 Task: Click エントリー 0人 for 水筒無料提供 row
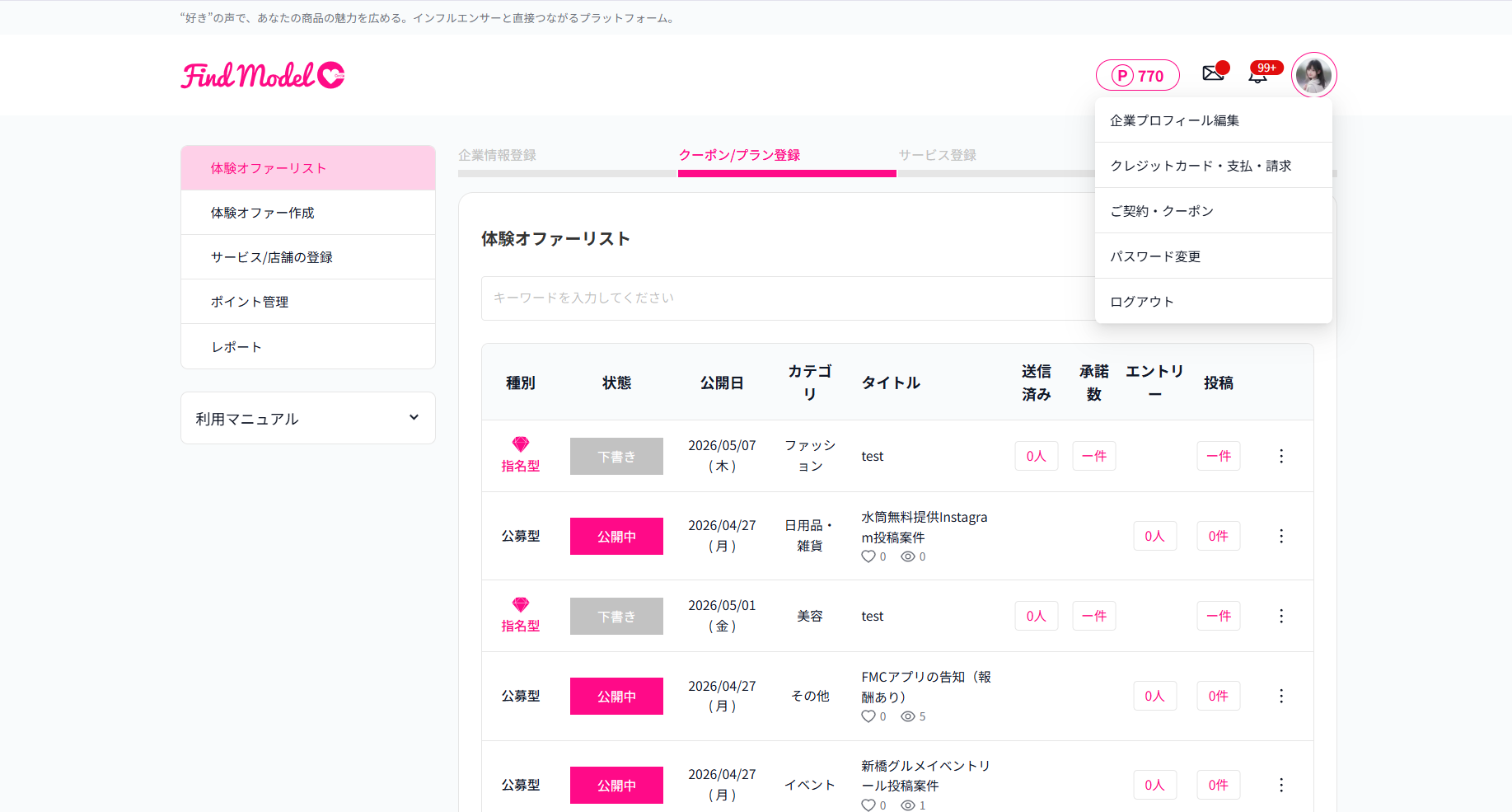1155,536
